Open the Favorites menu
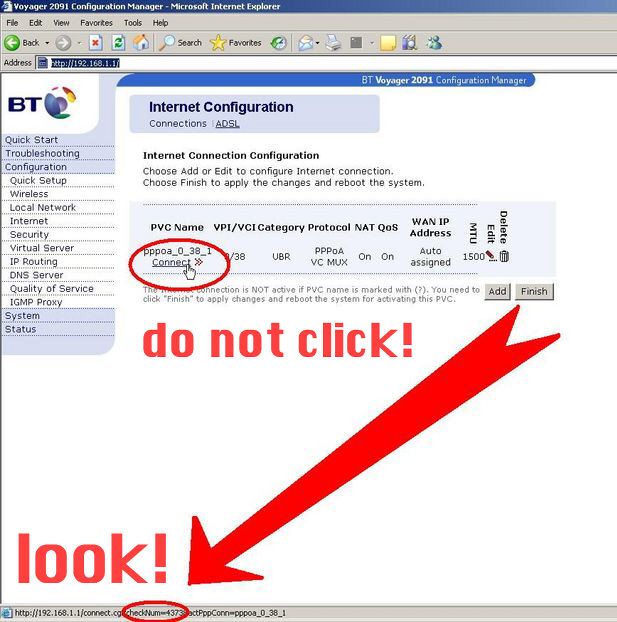The image size is (617, 622). click(96, 23)
